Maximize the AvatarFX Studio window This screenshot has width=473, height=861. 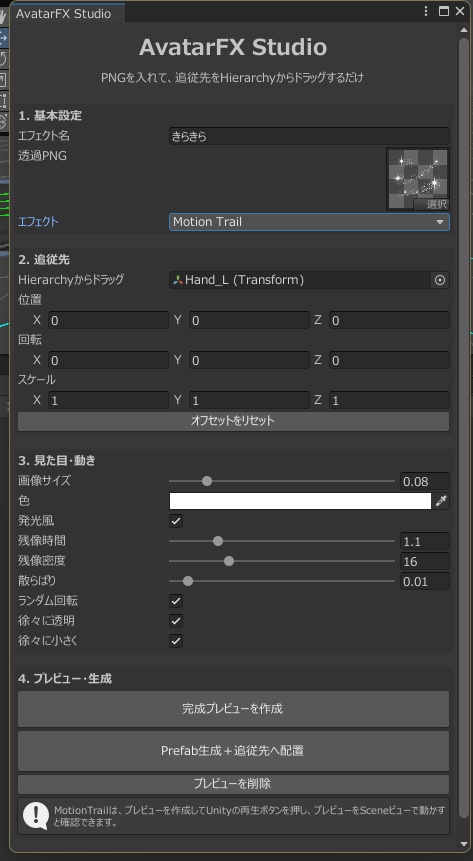coord(443,11)
